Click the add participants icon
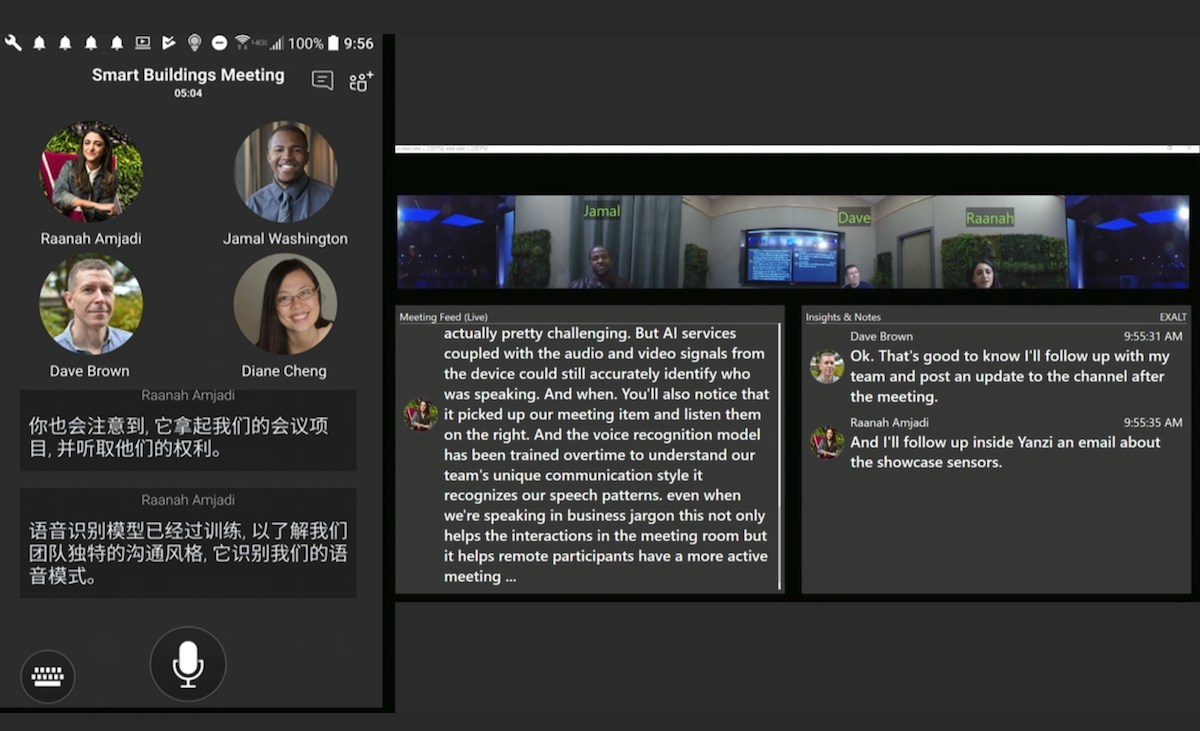Image resolution: width=1200 pixels, height=731 pixels. click(x=361, y=81)
